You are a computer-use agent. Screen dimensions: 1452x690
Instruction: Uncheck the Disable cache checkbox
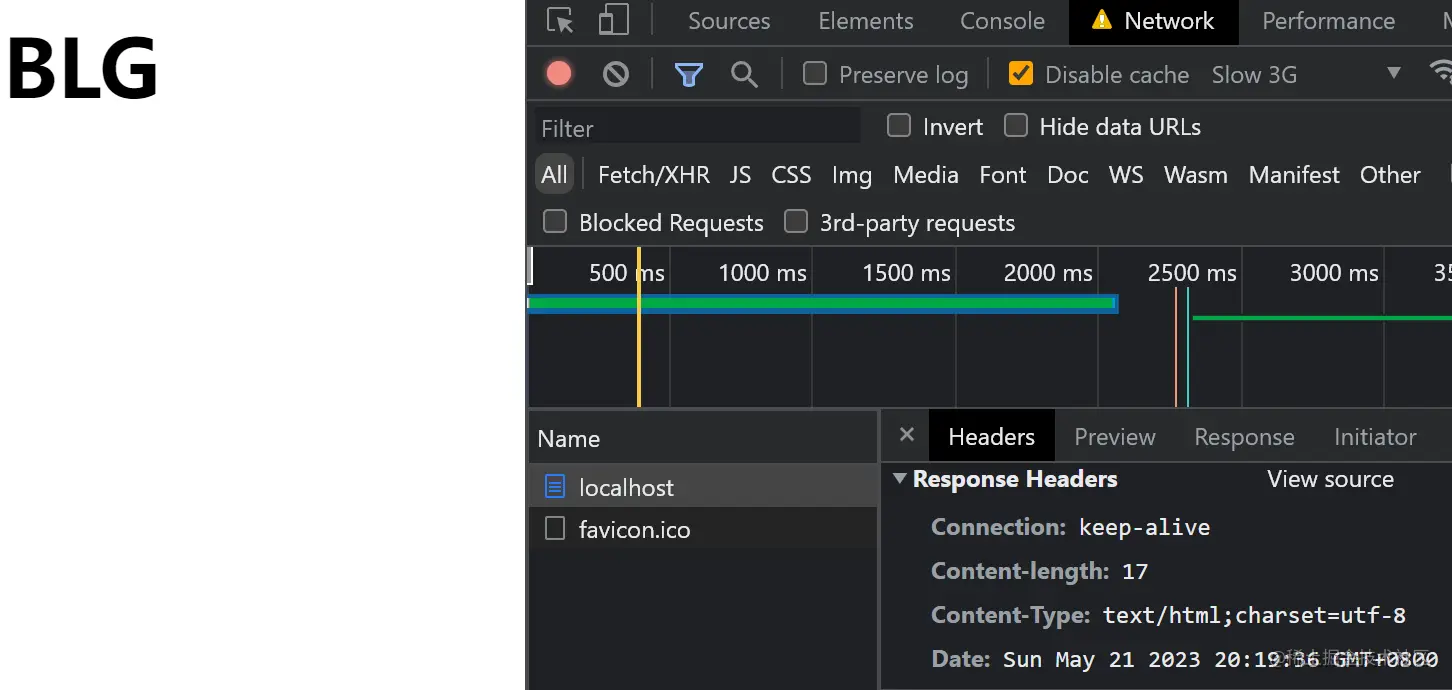click(x=1021, y=73)
